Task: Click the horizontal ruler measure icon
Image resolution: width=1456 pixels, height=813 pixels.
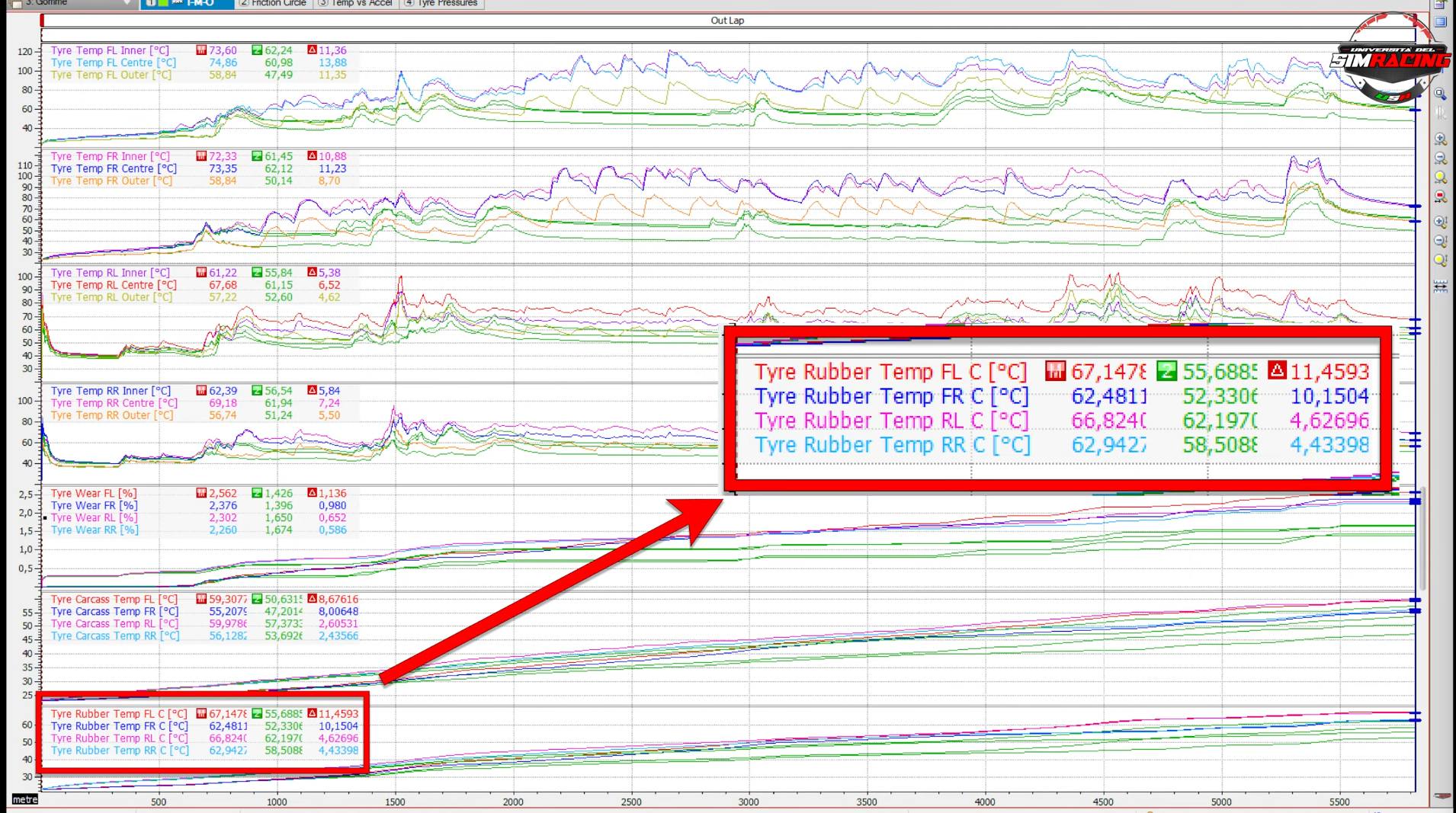Action: tap(1440, 287)
